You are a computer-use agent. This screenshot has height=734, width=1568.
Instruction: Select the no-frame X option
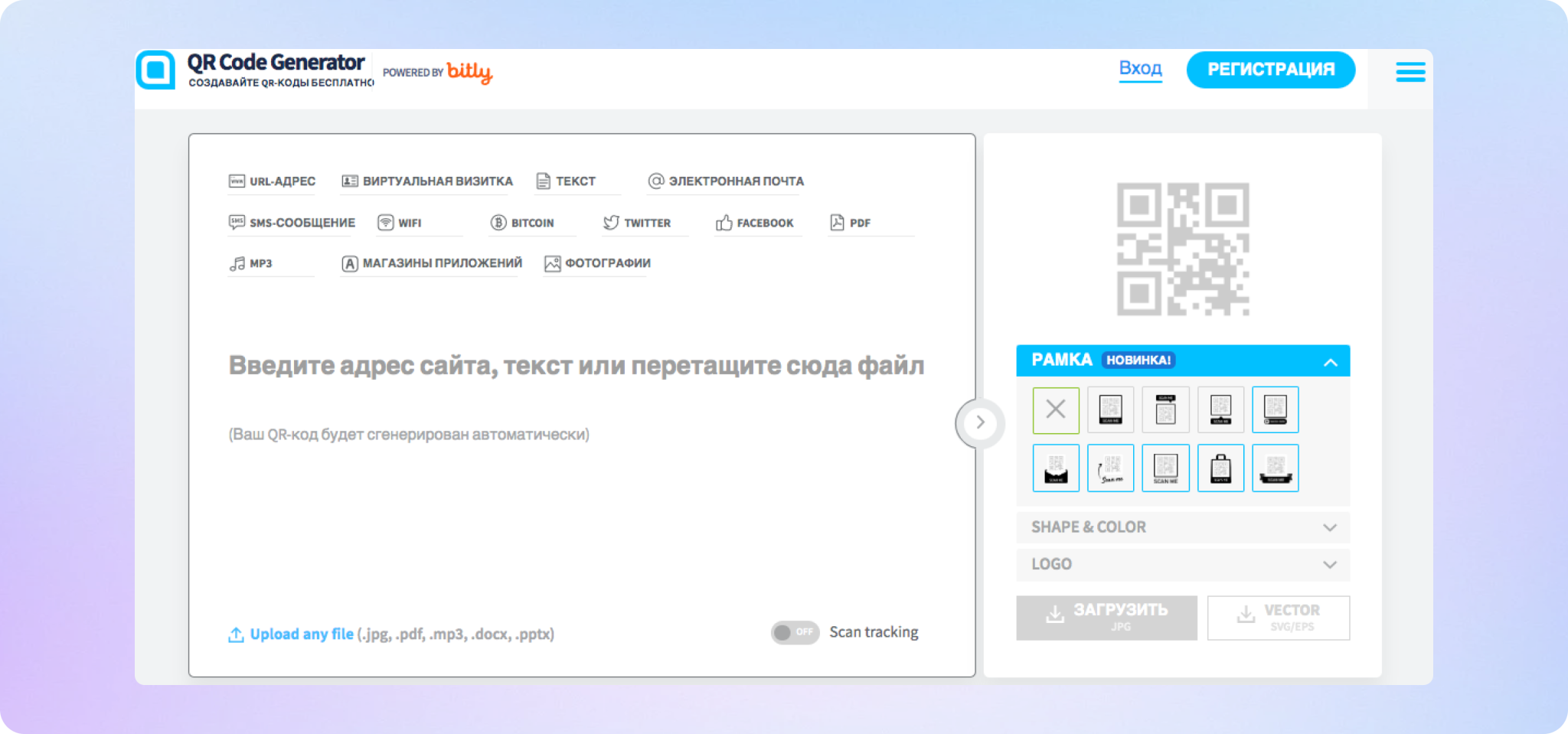click(1056, 410)
